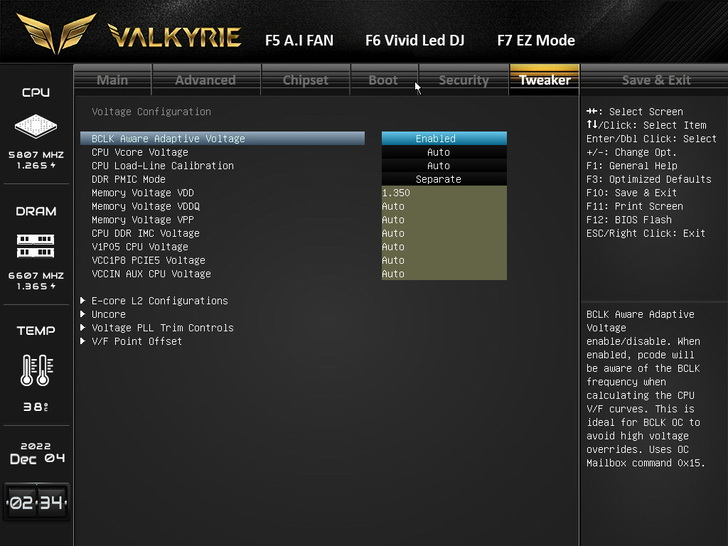
Task: Click the 02:34 clock display
Action: (37, 502)
